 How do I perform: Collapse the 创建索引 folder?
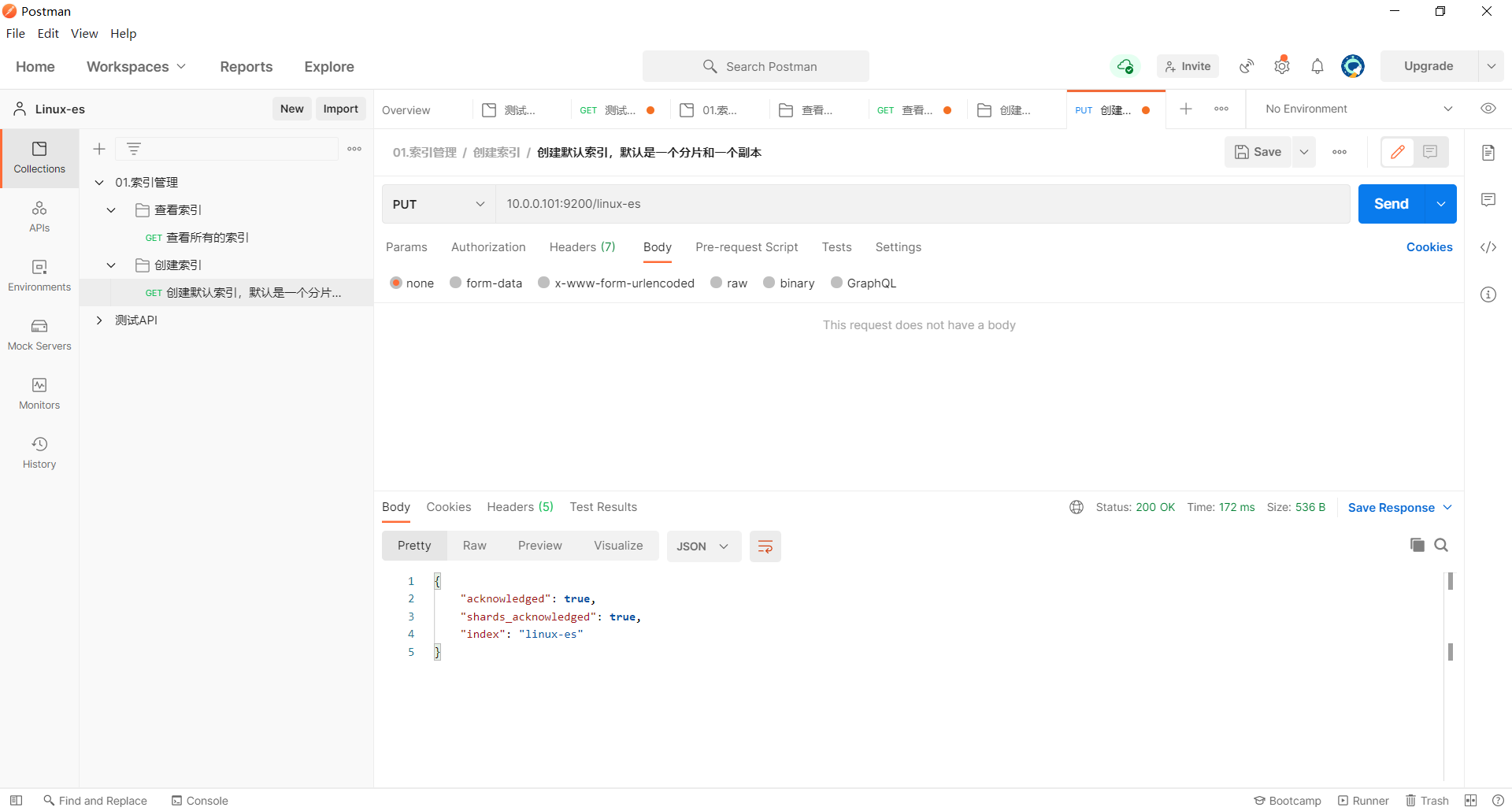(x=111, y=265)
